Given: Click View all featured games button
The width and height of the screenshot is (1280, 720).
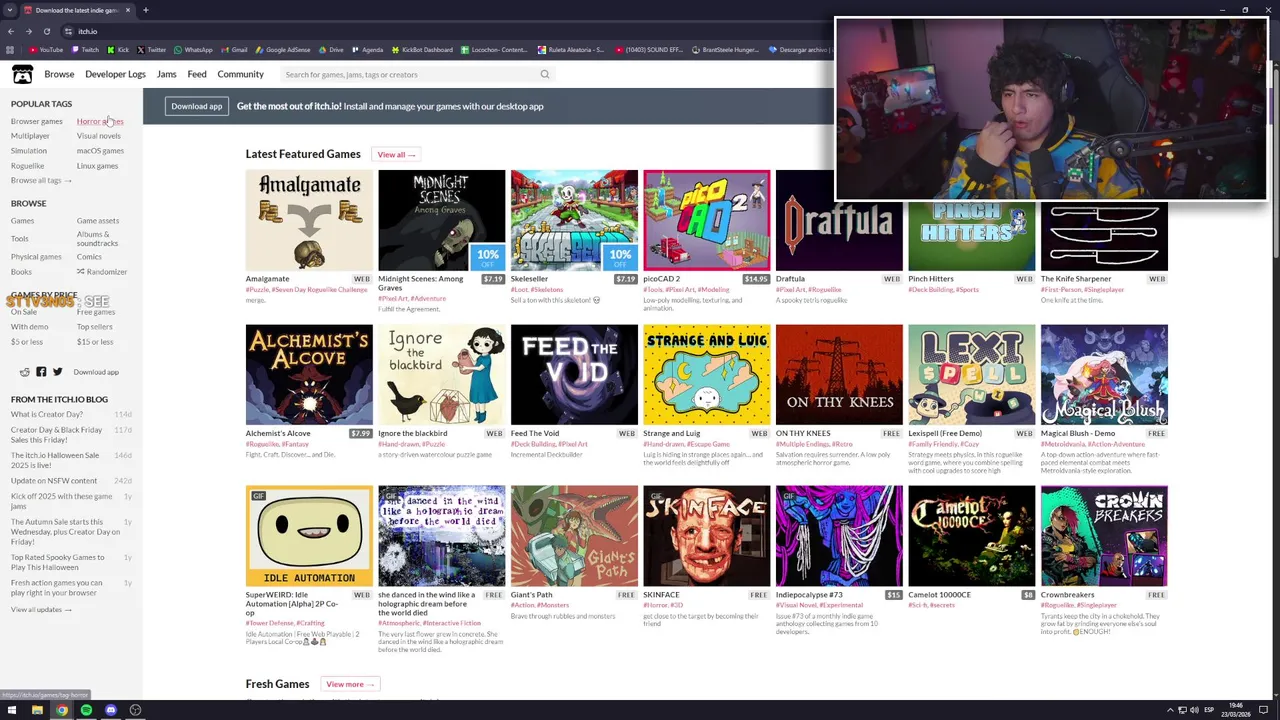Looking at the screenshot, I should point(396,154).
